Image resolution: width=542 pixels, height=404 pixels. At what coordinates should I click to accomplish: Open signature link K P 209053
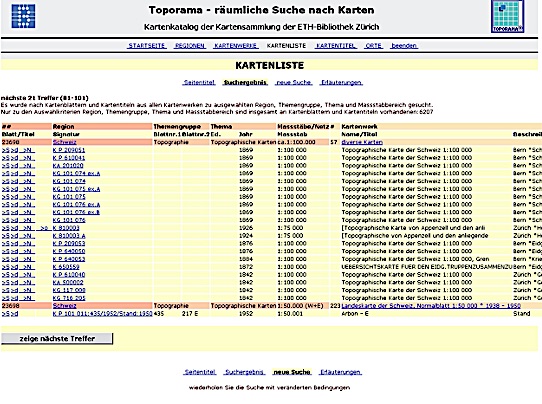click(69, 244)
